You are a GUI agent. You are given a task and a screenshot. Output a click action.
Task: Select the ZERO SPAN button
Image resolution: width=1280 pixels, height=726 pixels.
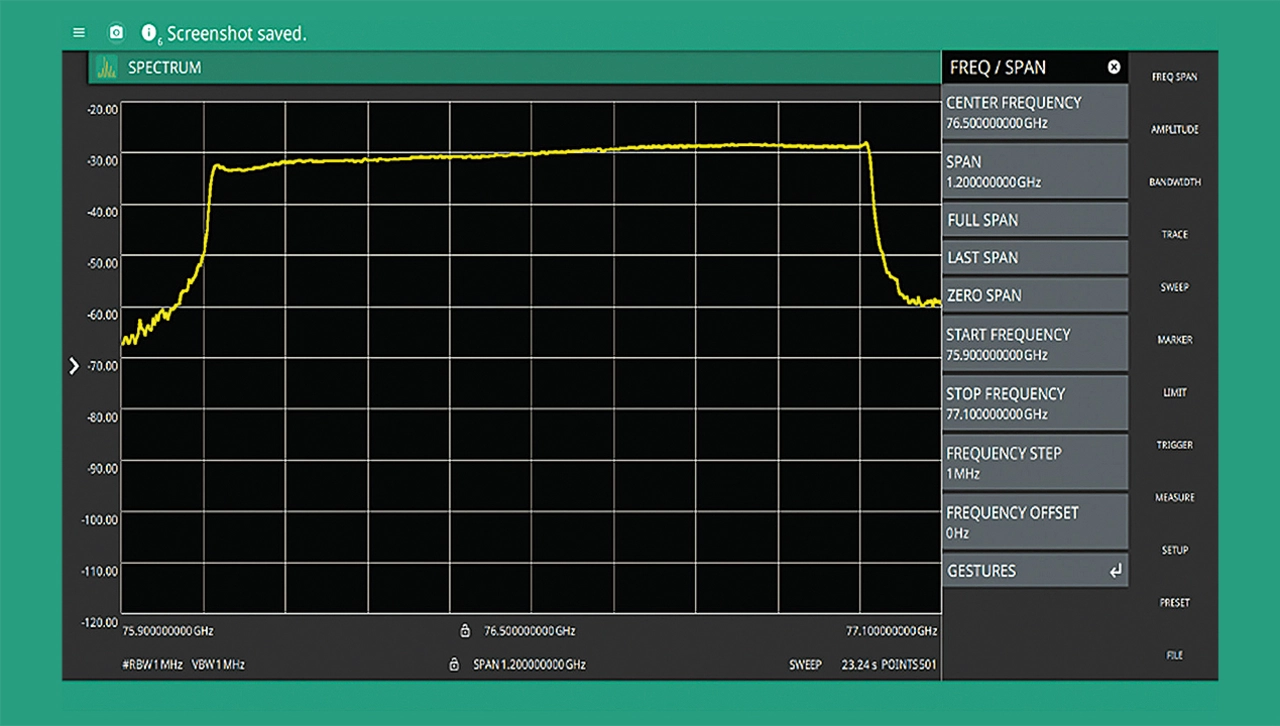(1034, 295)
